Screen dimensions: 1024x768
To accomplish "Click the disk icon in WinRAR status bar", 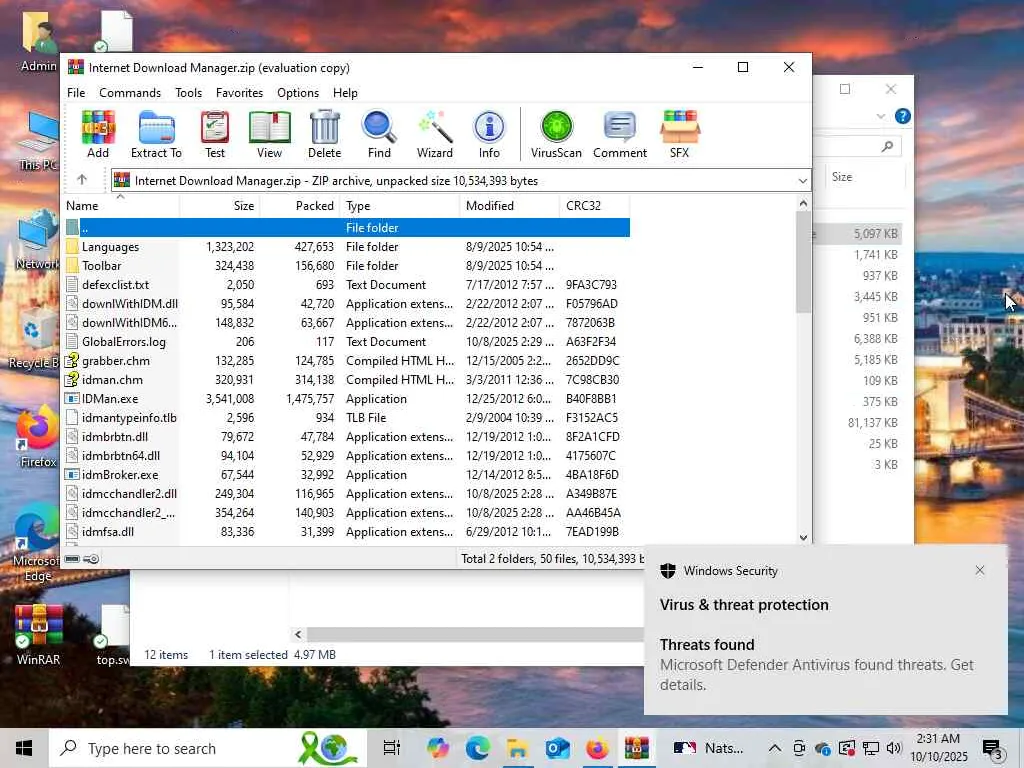I will 72,559.
